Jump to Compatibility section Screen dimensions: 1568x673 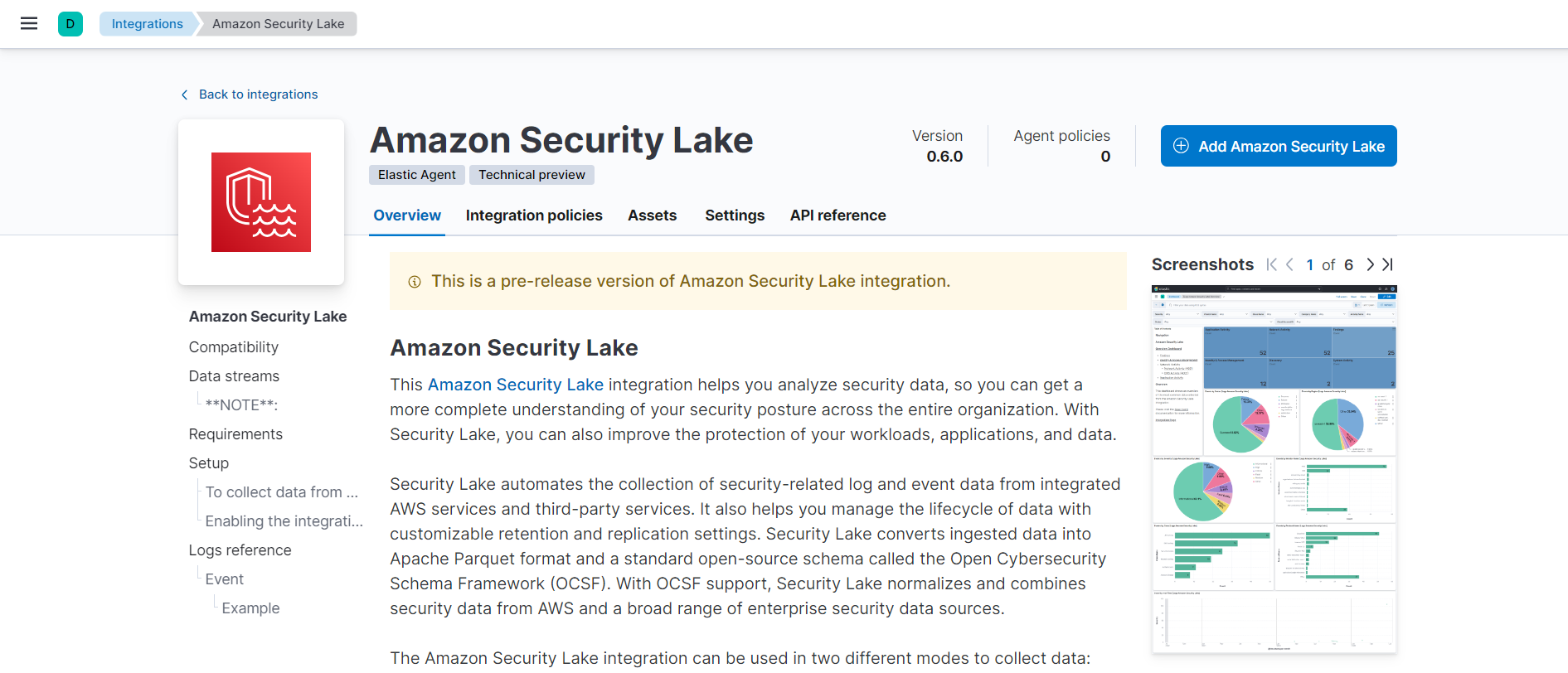[234, 347]
